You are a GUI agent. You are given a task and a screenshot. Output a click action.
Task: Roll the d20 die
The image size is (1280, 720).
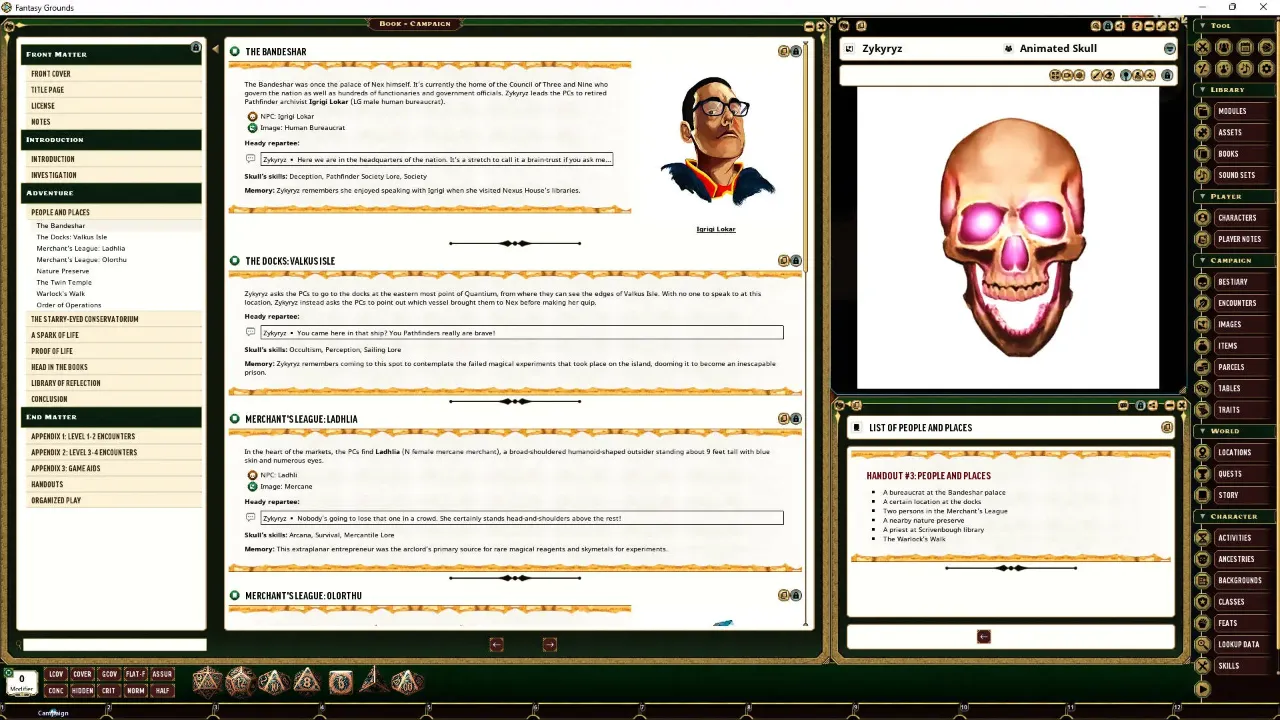(207, 682)
